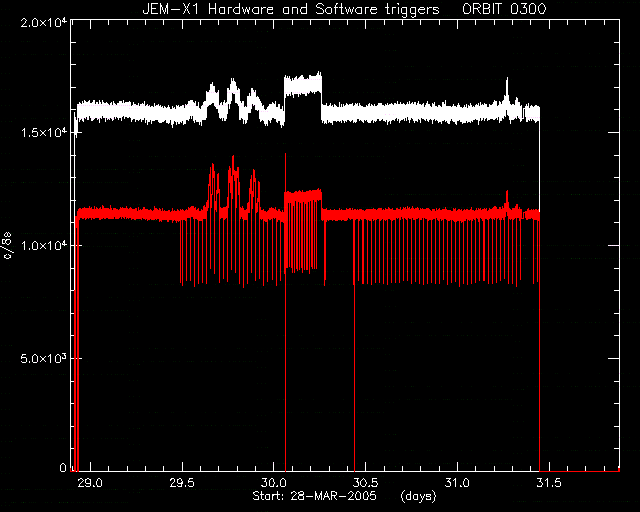The width and height of the screenshot is (640, 512).
Task: Click the white curve's sharp spike after 31.0
Action: click(x=507, y=92)
